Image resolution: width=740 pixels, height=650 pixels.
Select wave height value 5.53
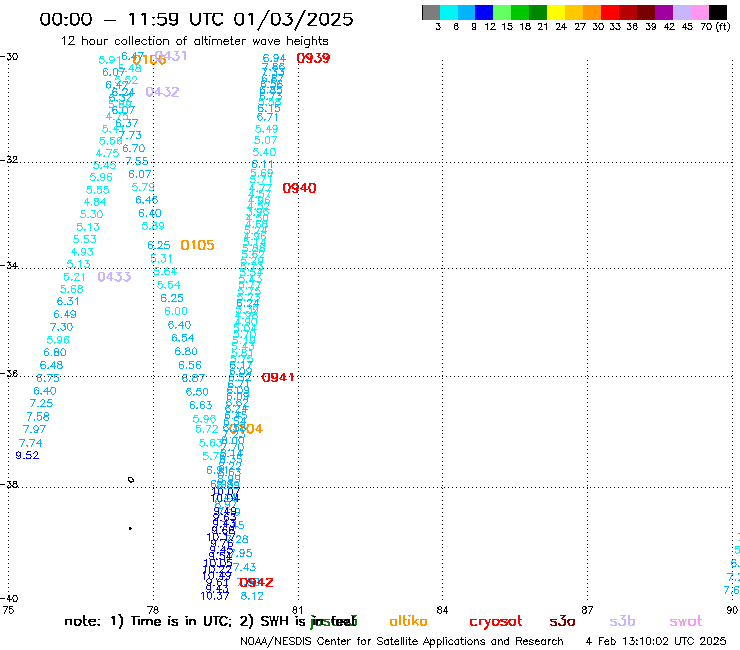coord(84,239)
